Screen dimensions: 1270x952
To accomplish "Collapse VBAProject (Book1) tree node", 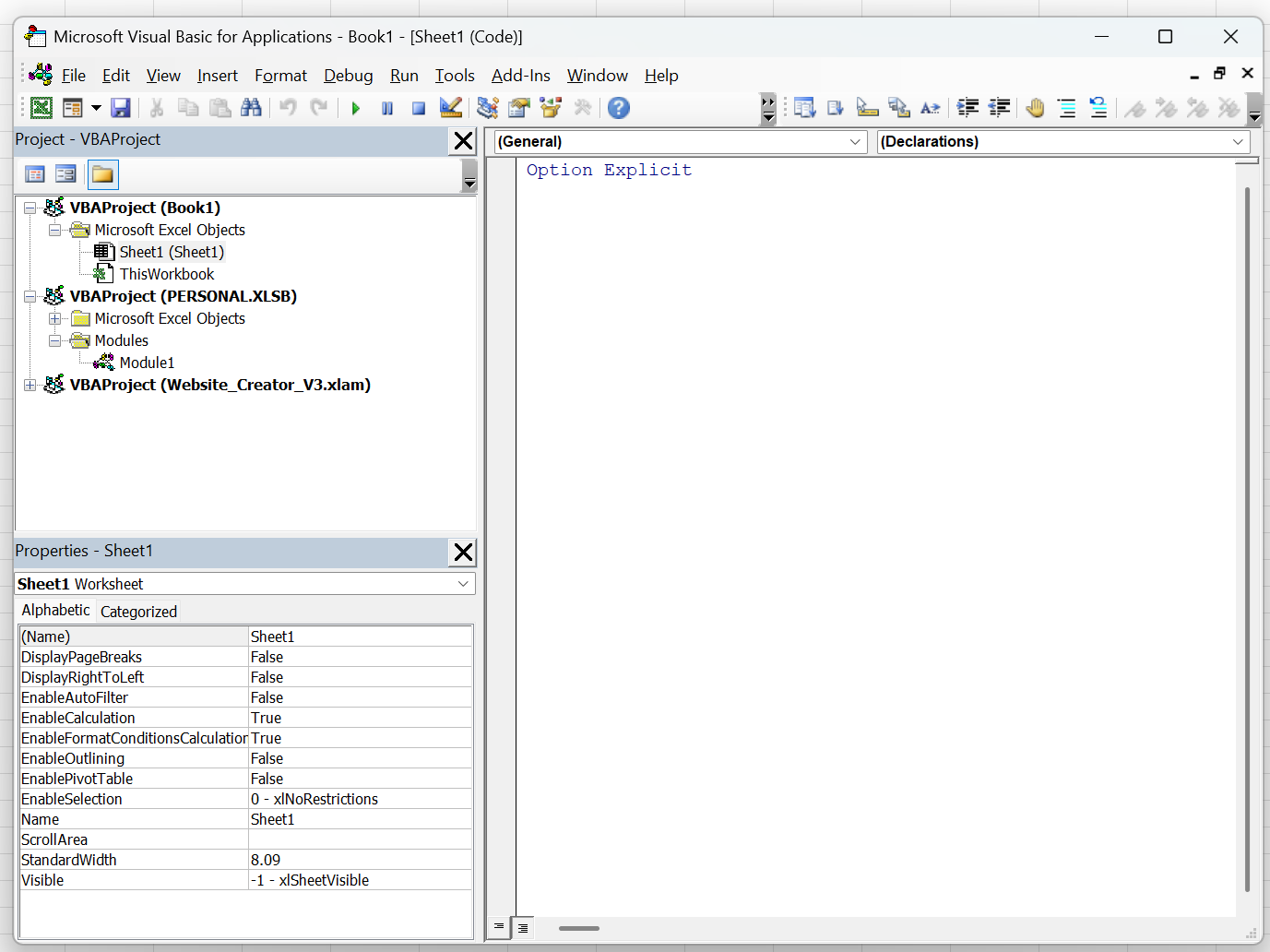I will 30,208.
